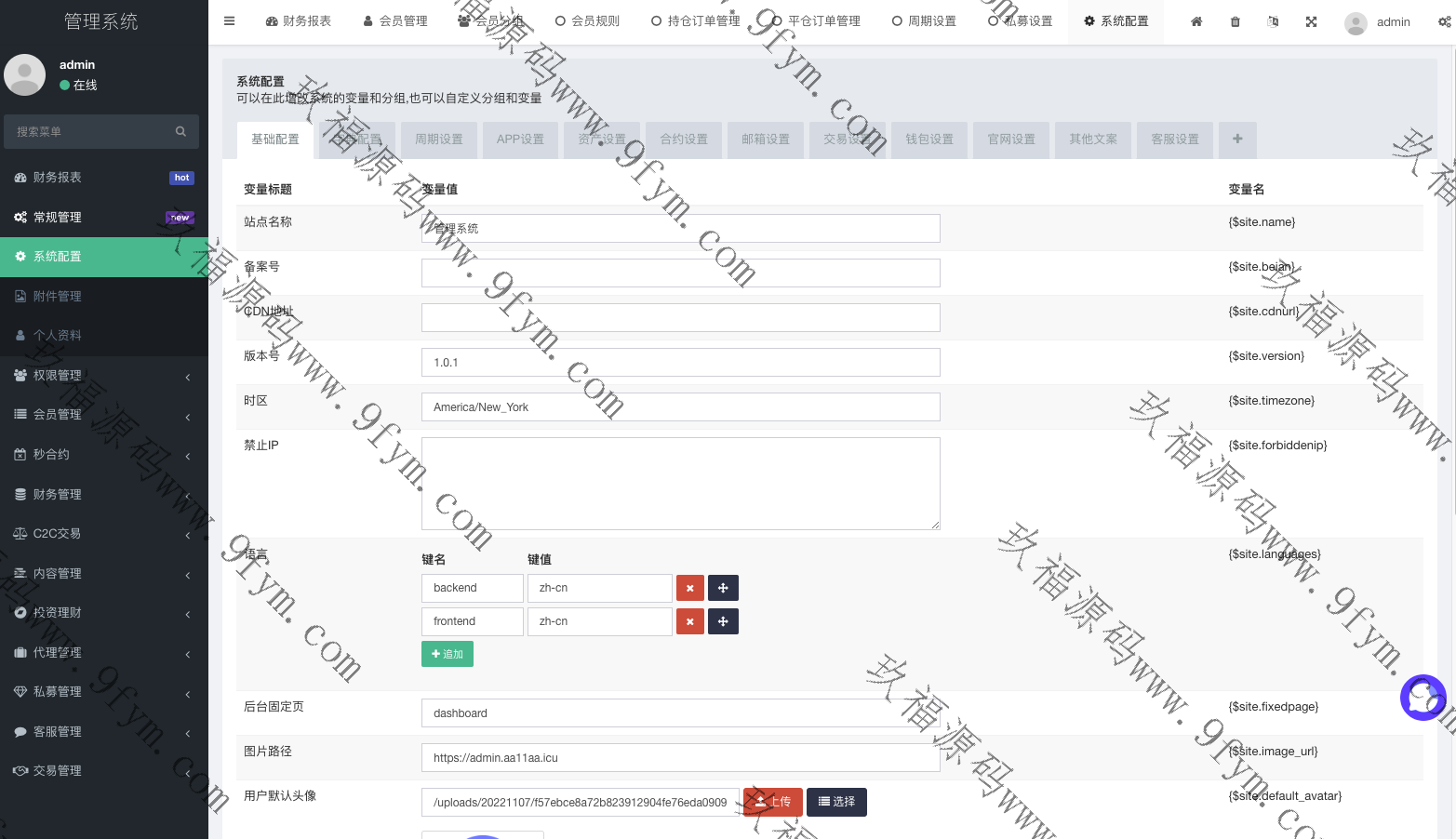This screenshot has width=1456, height=839.
Task: Click the plus tab to add group
Action: click(x=1237, y=139)
